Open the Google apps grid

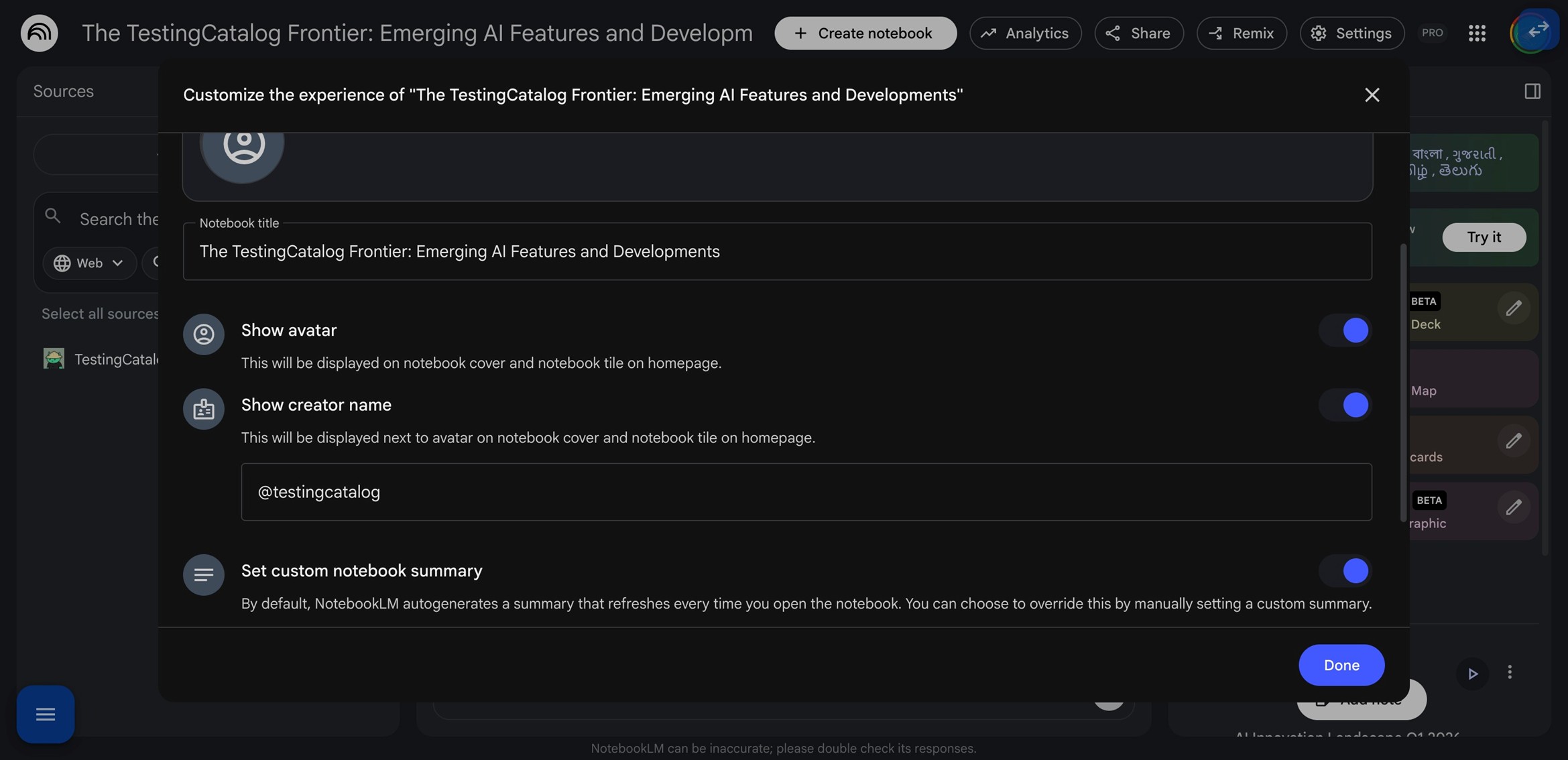(1477, 32)
